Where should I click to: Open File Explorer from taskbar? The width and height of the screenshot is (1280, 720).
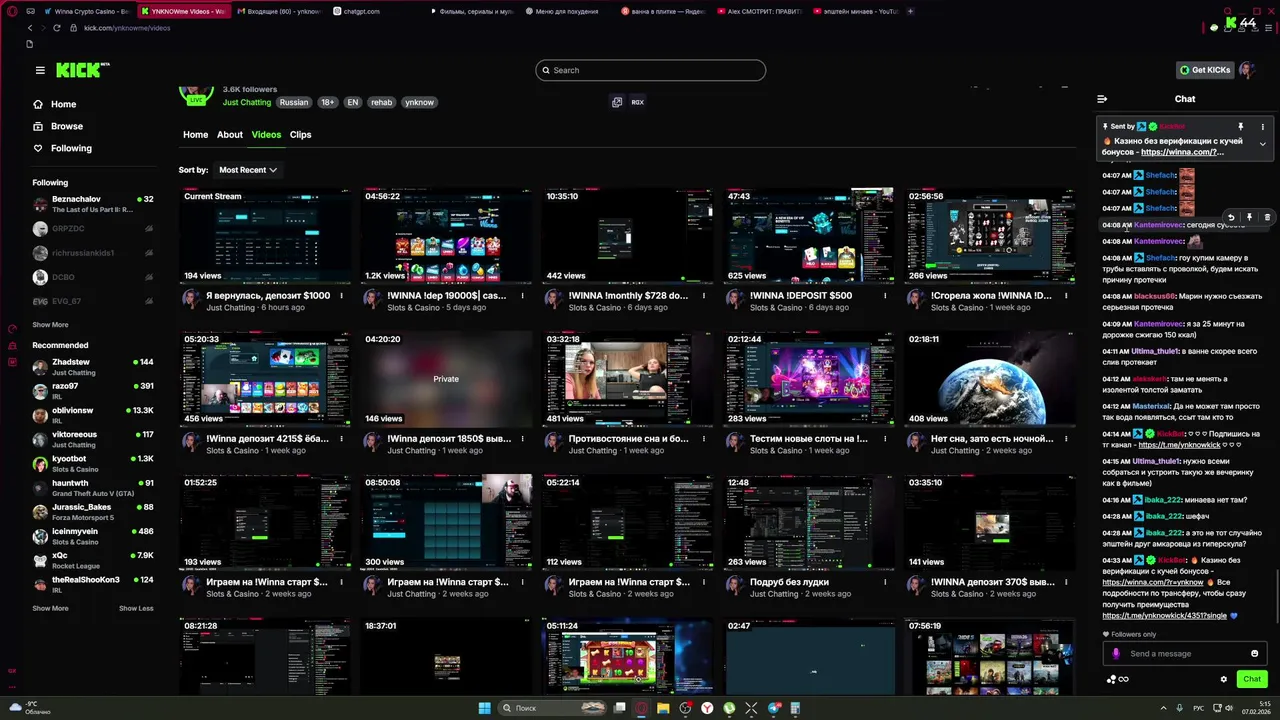662,708
